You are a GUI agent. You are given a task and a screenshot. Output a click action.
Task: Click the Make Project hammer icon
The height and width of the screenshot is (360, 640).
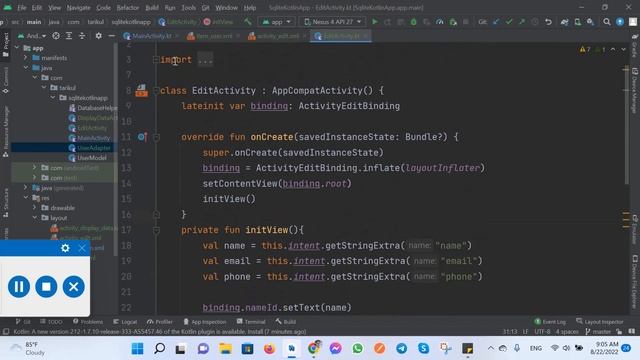point(247,22)
